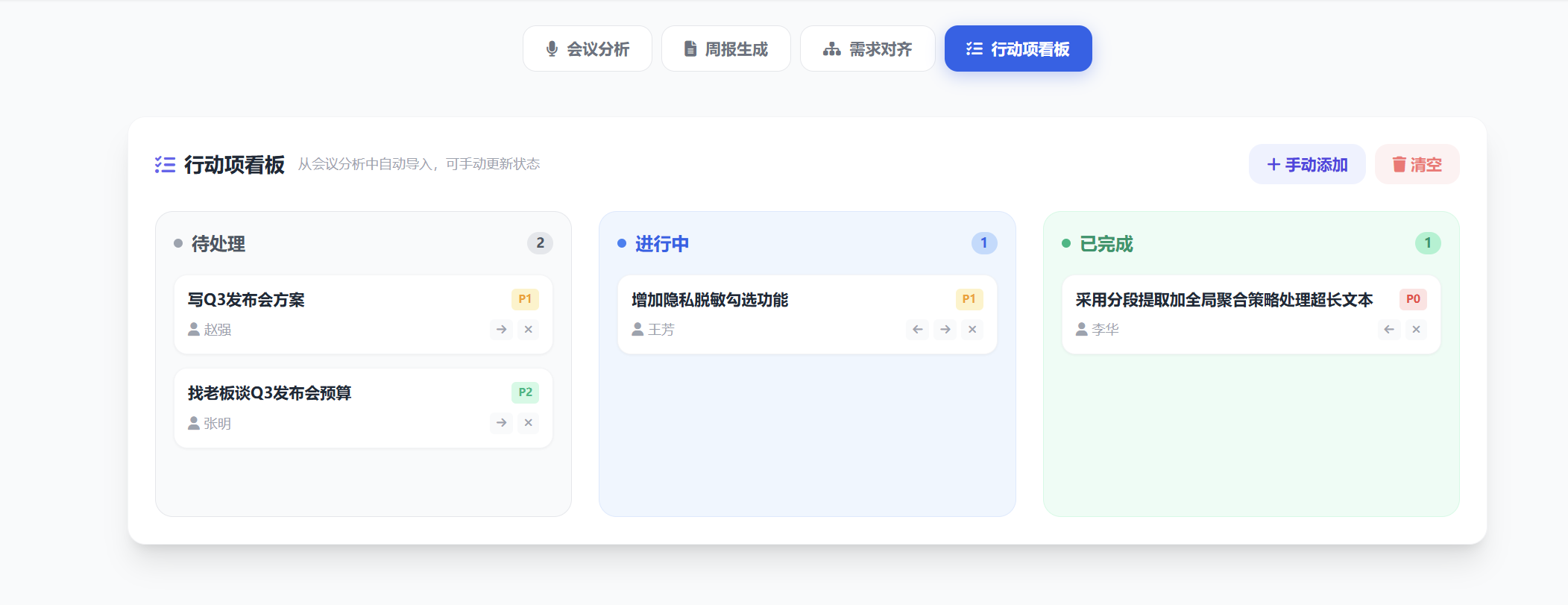Open the '找老板谈Q3发布会预算' card title
Screen dimensions: 1568x605
click(x=269, y=393)
